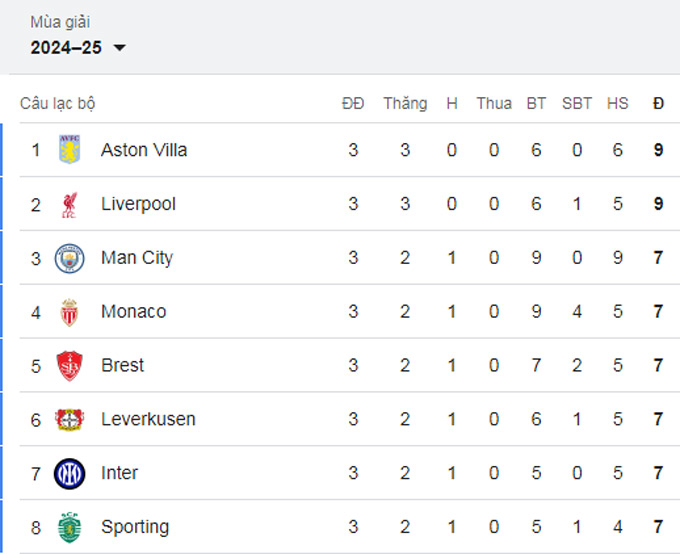Click the Monaco club crest

69,312
